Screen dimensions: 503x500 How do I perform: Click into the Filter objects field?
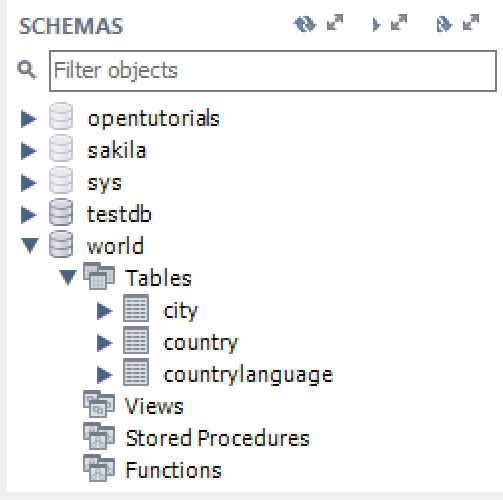click(273, 71)
